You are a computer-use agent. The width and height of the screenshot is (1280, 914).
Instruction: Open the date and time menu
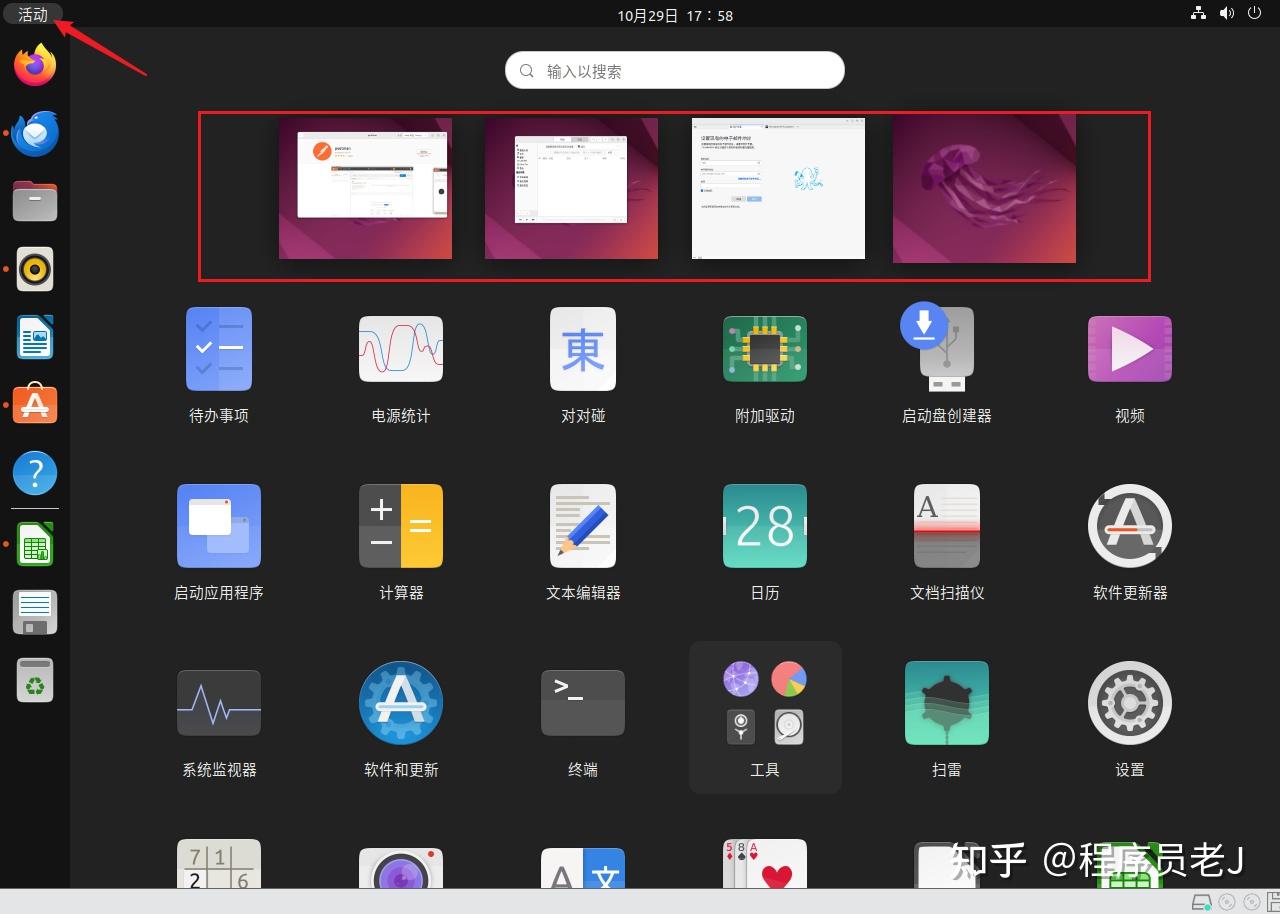point(675,15)
